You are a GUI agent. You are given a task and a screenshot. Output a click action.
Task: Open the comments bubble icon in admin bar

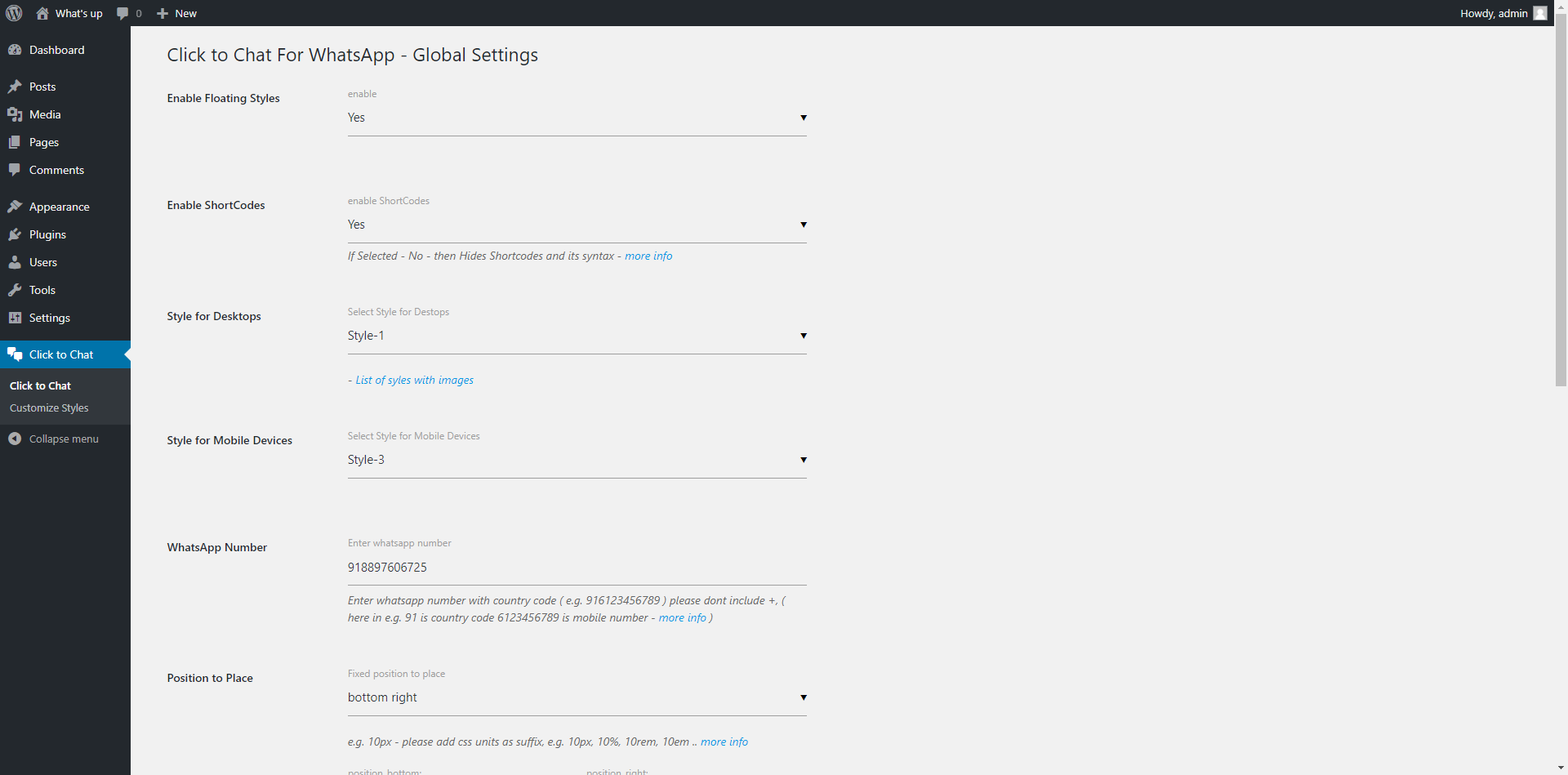122,13
